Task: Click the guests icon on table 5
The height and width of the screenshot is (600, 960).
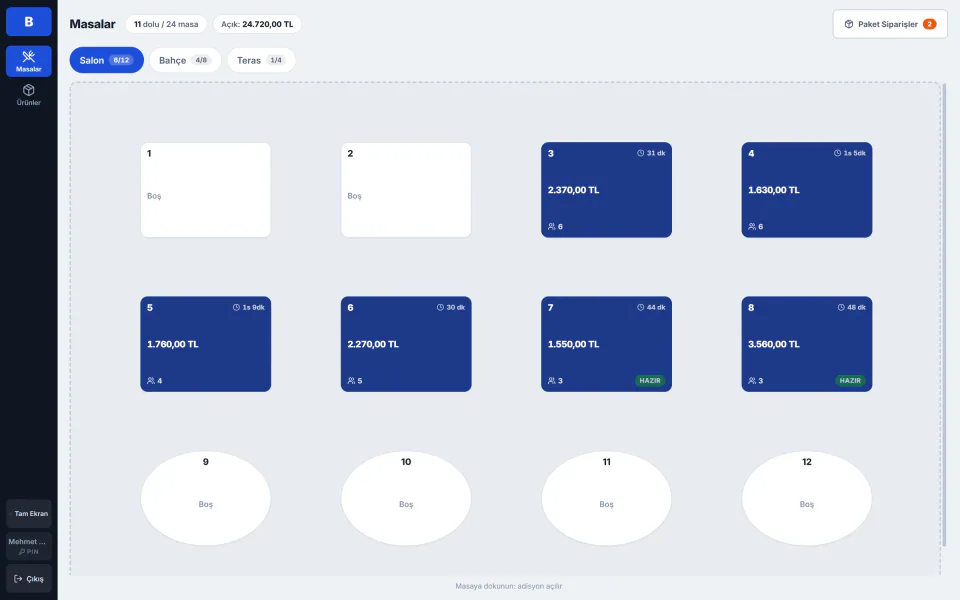Action: (151, 381)
